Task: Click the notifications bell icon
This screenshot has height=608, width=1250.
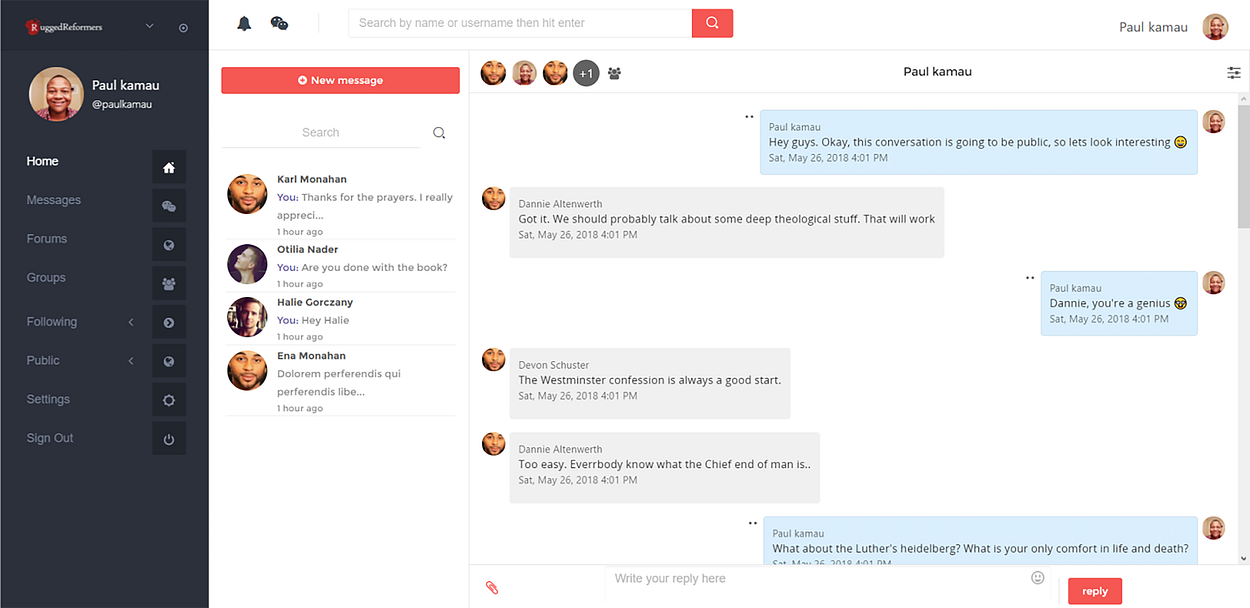Action: [244, 23]
